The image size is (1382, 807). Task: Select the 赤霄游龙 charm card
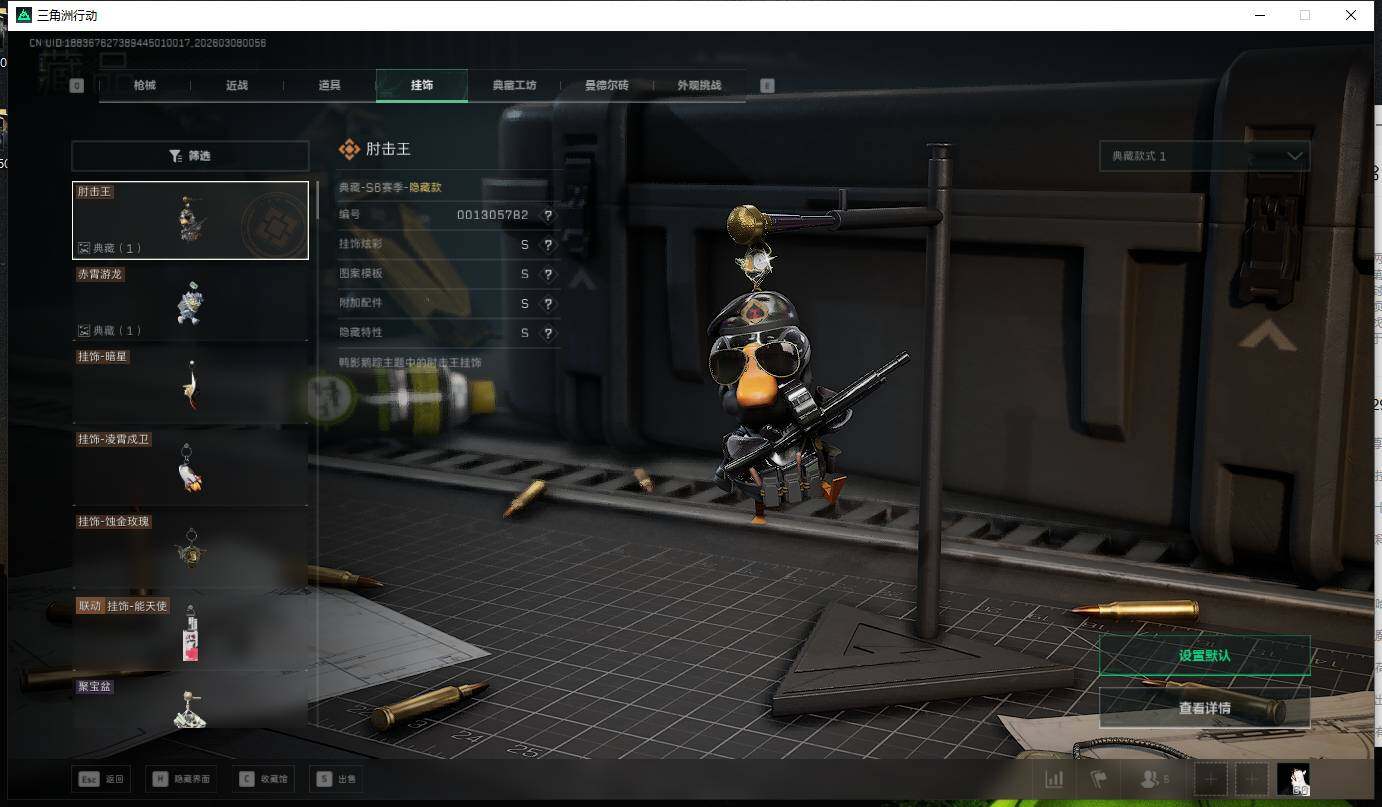point(190,302)
